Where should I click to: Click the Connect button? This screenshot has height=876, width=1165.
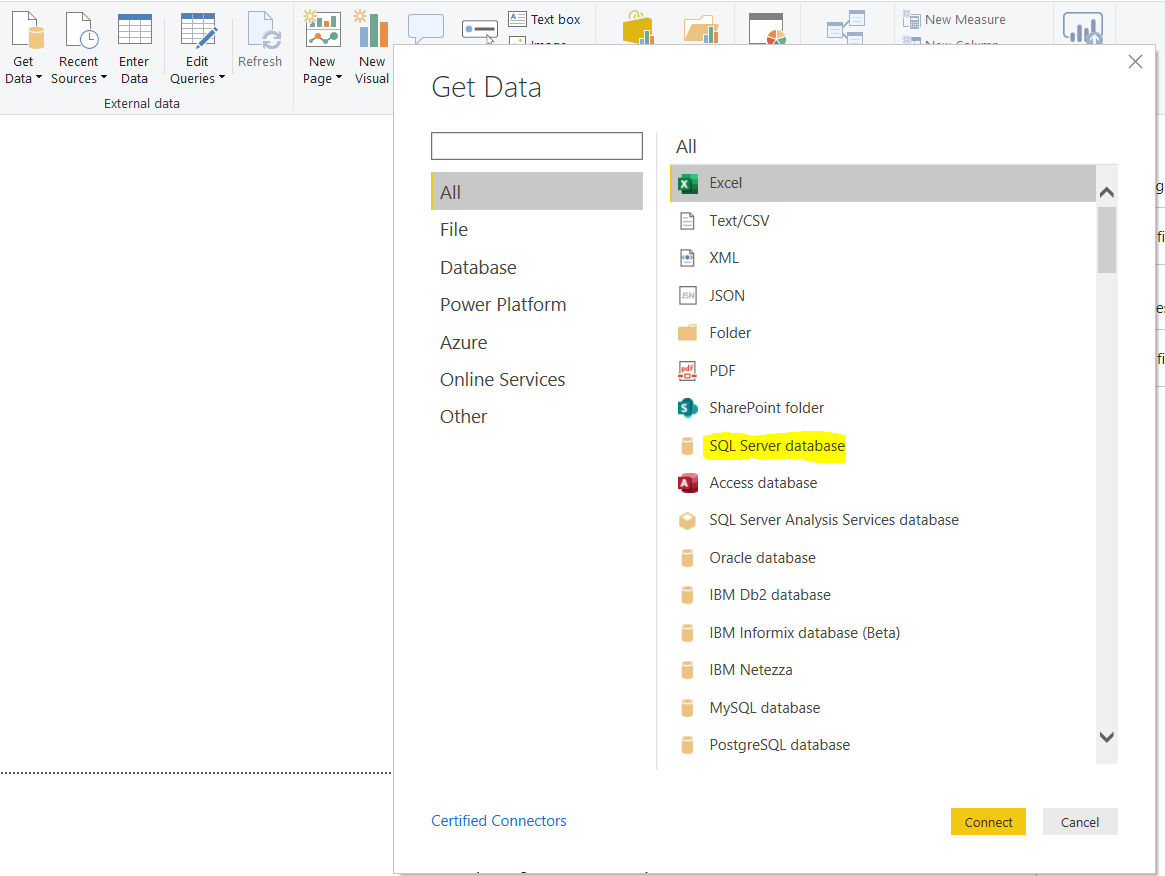pos(988,821)
